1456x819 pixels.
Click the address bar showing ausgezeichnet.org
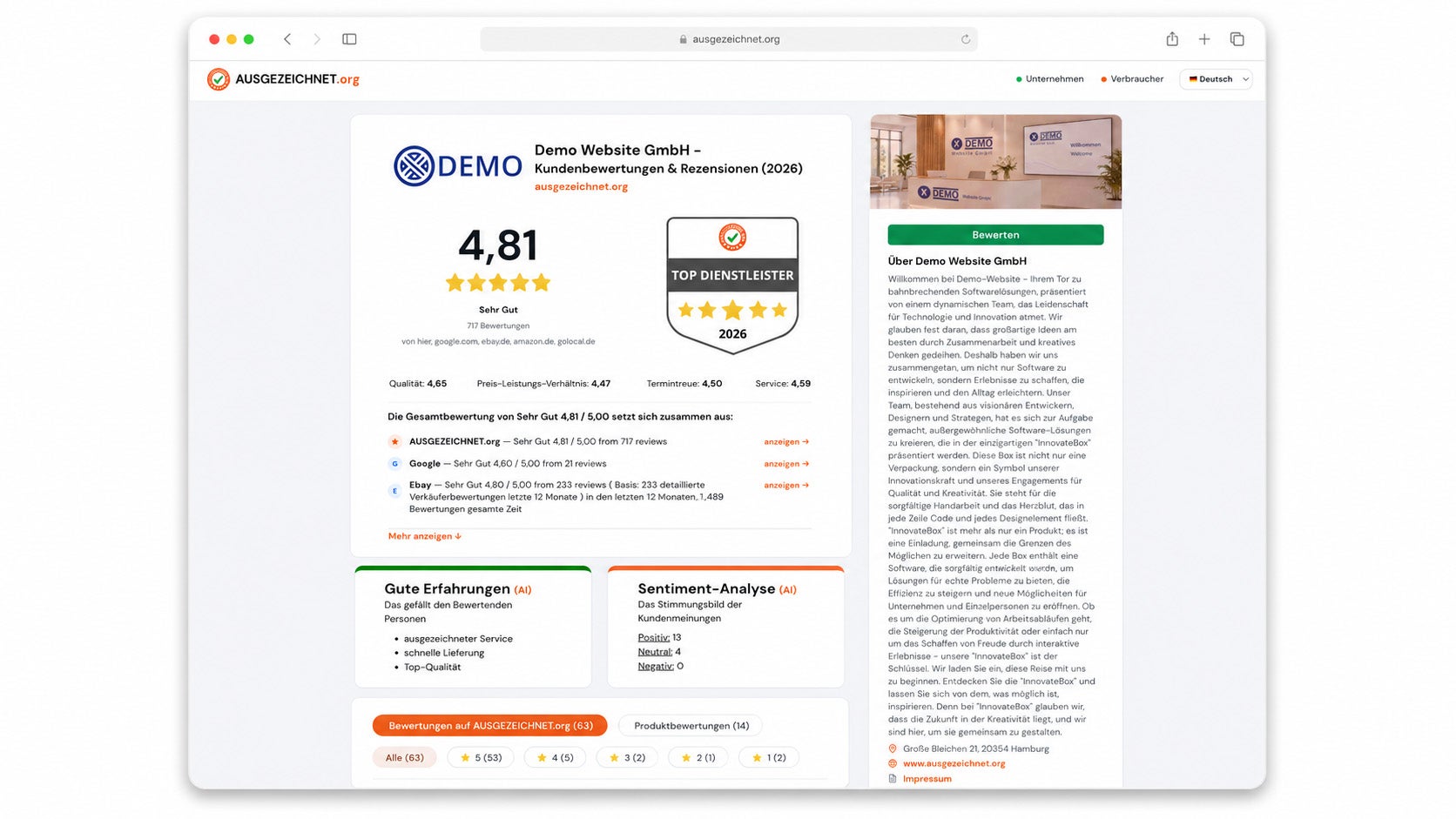[x=729, y=39]
